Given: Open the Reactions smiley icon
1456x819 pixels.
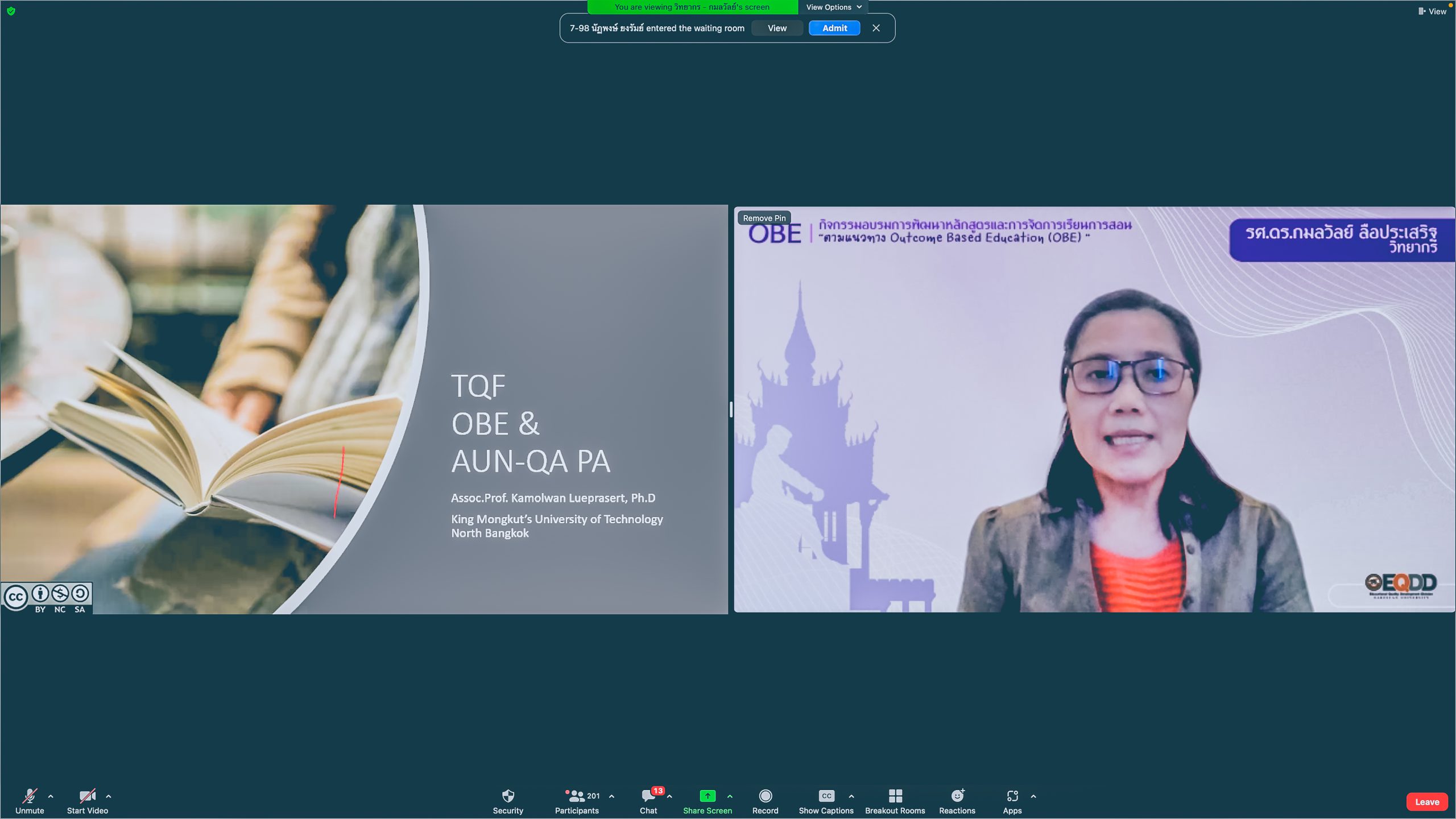Looking at the screenshot, I should point(957,795).
